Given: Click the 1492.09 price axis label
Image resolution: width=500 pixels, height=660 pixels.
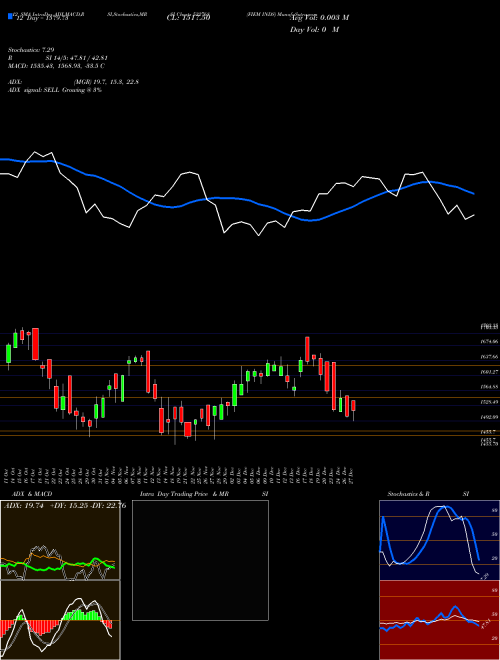Looking at the screenshot, I should click(x=489, y=417).
